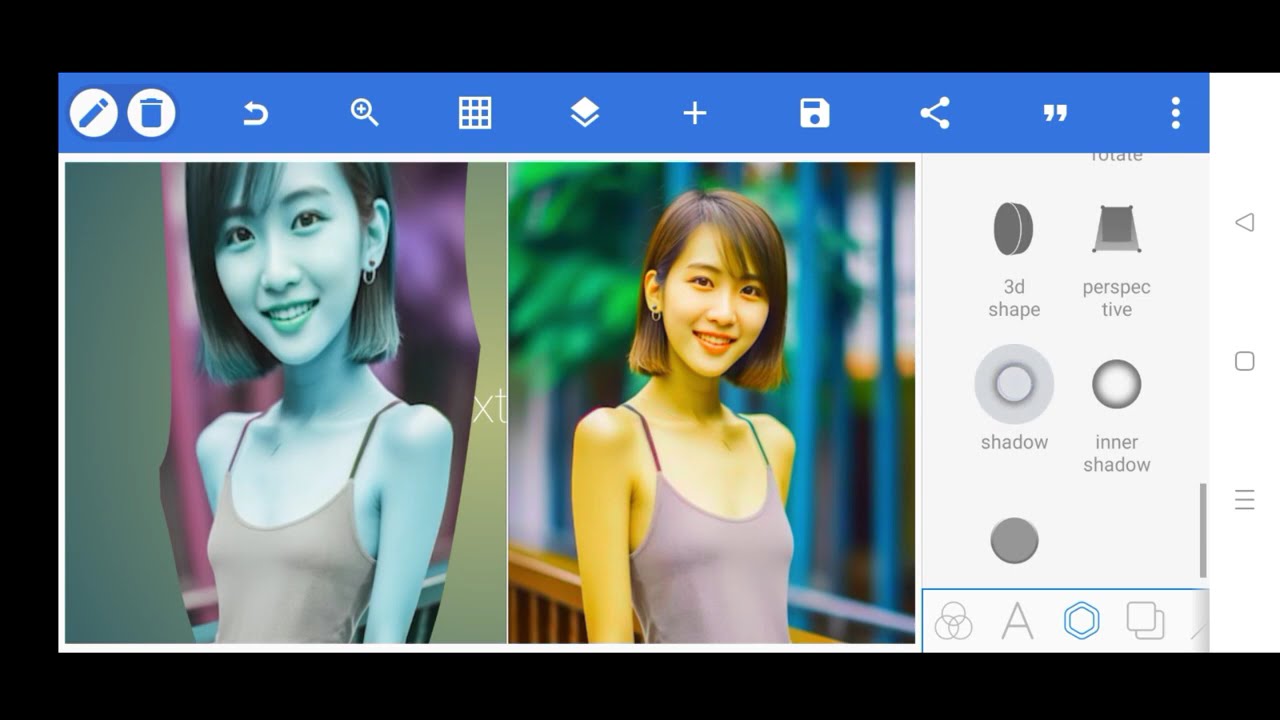Open the three-dot overflow menu
This screenshot has height=720, width=1280.
point(1176,113)
